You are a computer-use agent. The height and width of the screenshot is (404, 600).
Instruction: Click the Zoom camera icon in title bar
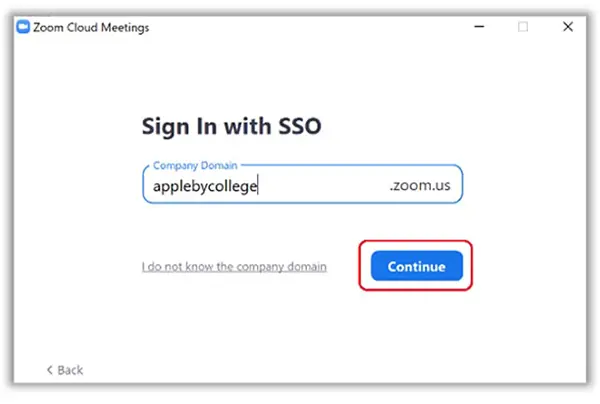point(23,27)
